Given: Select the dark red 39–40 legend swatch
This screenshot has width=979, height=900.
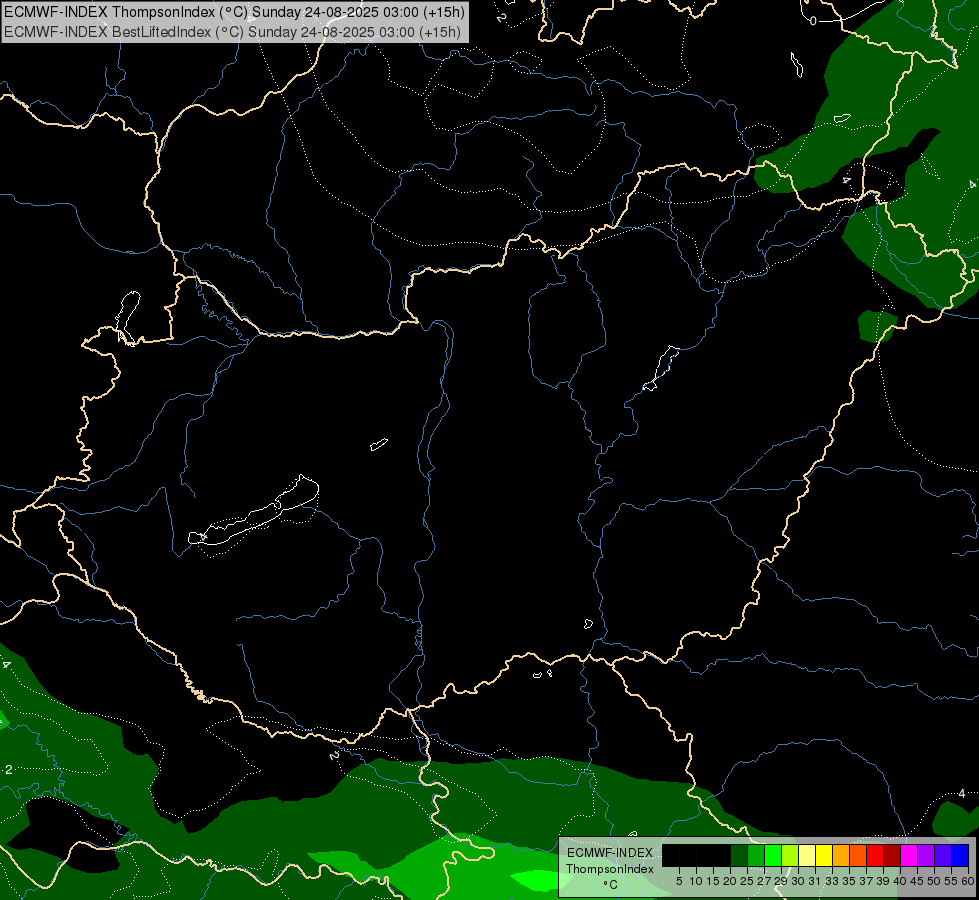Looking at the screenshot, I should [x=892, y=855].
